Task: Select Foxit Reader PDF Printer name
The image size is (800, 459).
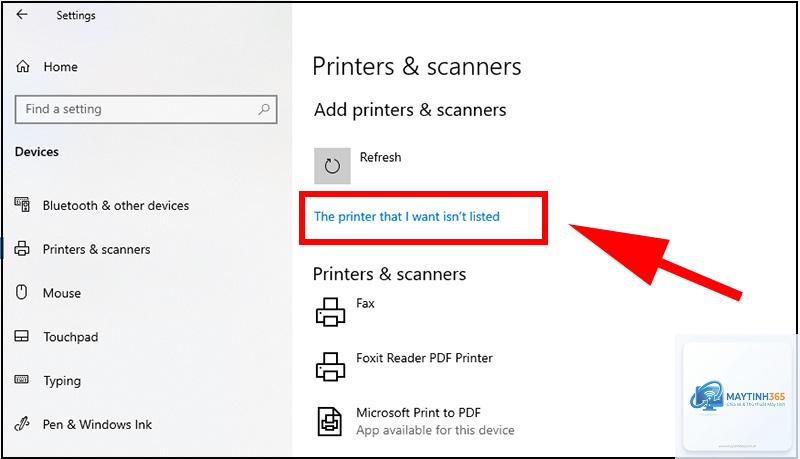Action: [424, 358]
